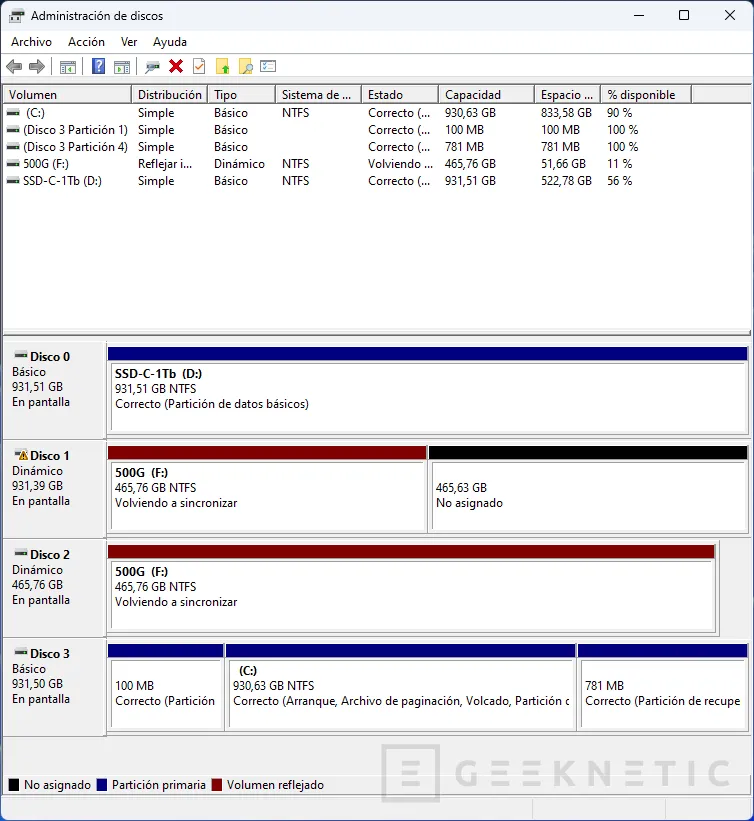
Task: Click the yellow folder with green arrow icon
Action: pyautogui.click(x=222, y=67)
